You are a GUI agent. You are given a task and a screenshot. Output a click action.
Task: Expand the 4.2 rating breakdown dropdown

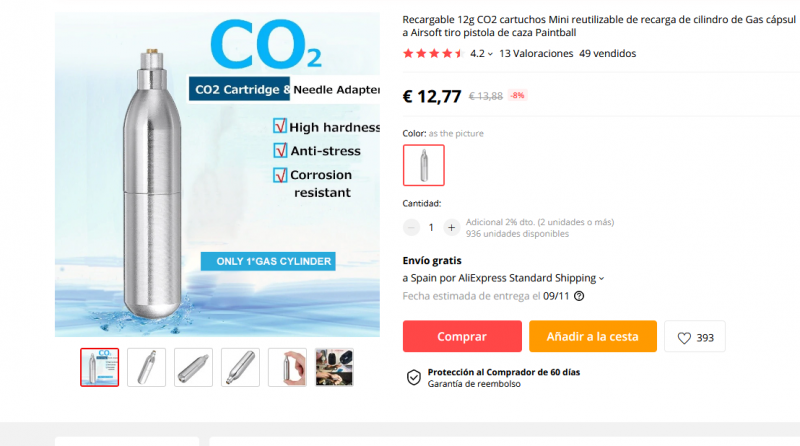coord(490,54)
